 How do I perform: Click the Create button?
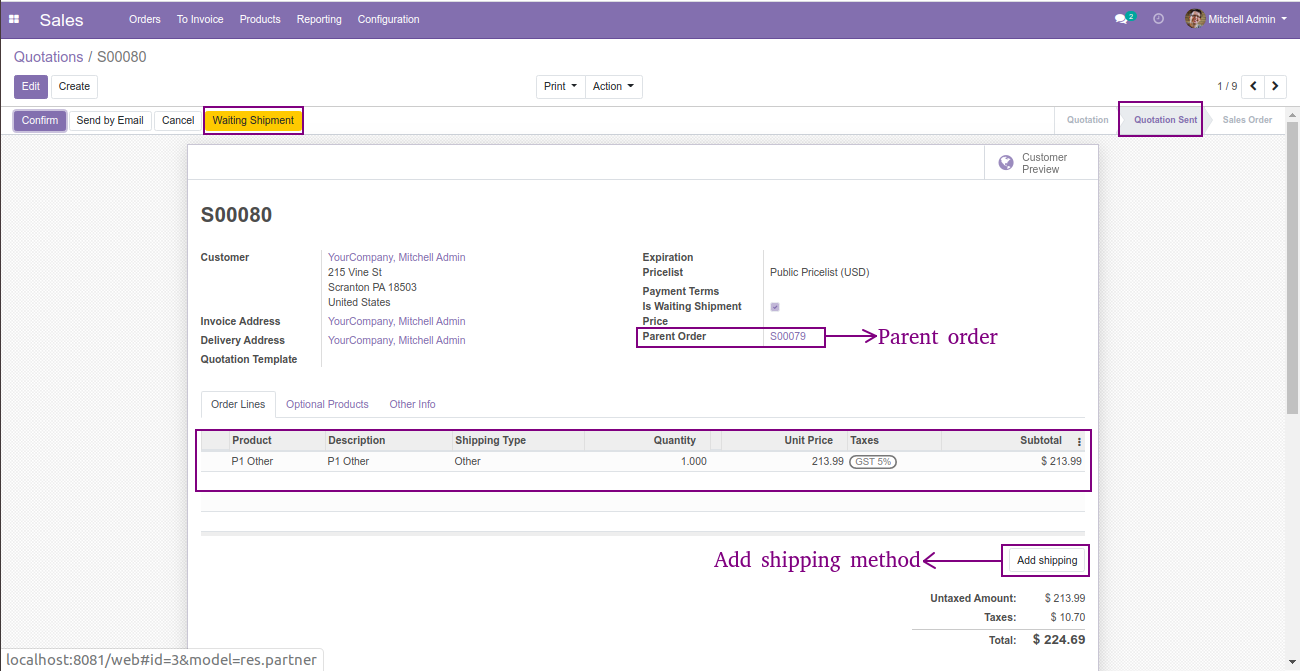click(74, 87)
